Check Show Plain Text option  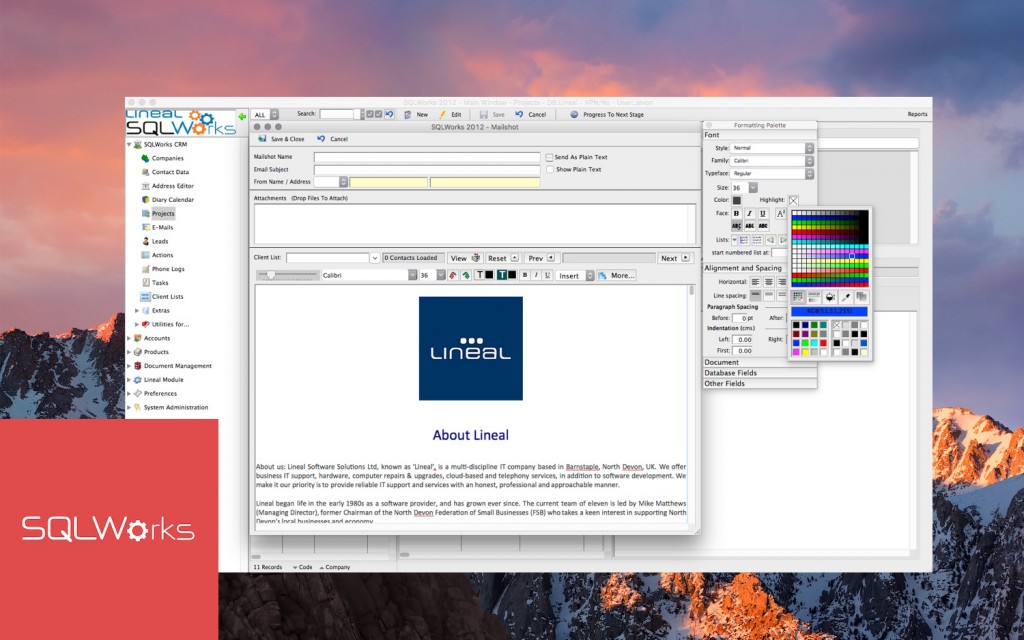[x=550, y=168]
